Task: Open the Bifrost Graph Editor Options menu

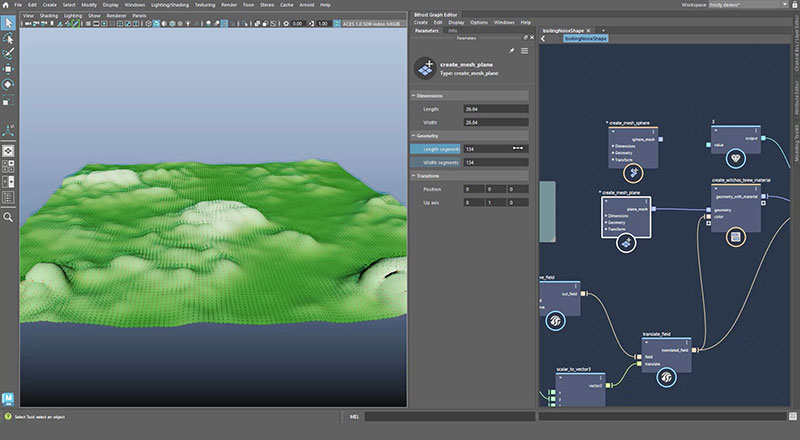Action: [x=479, y=22]
